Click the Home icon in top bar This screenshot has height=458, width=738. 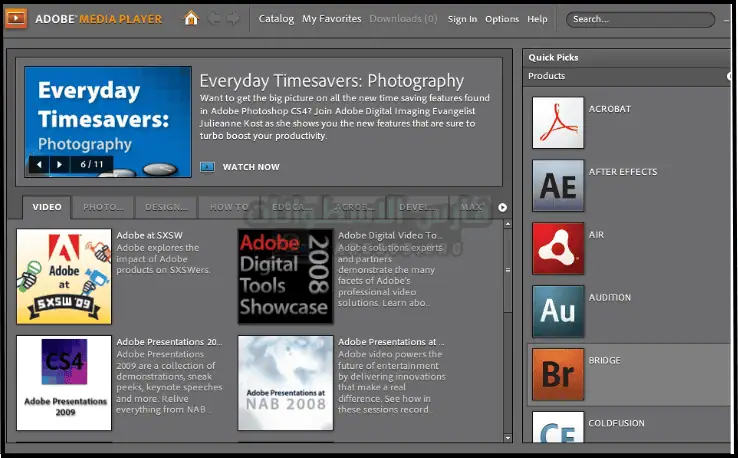click(x=191, y=18)
